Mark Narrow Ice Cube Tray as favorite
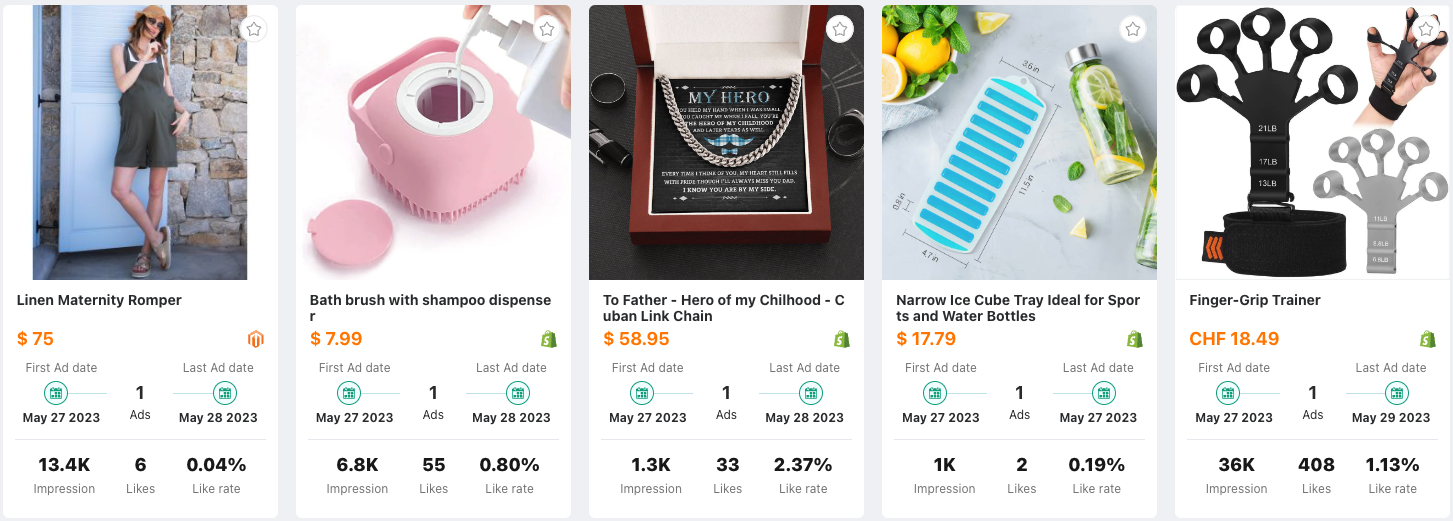Screen dimensions: 1453x521 click(x=1133, y=30)
